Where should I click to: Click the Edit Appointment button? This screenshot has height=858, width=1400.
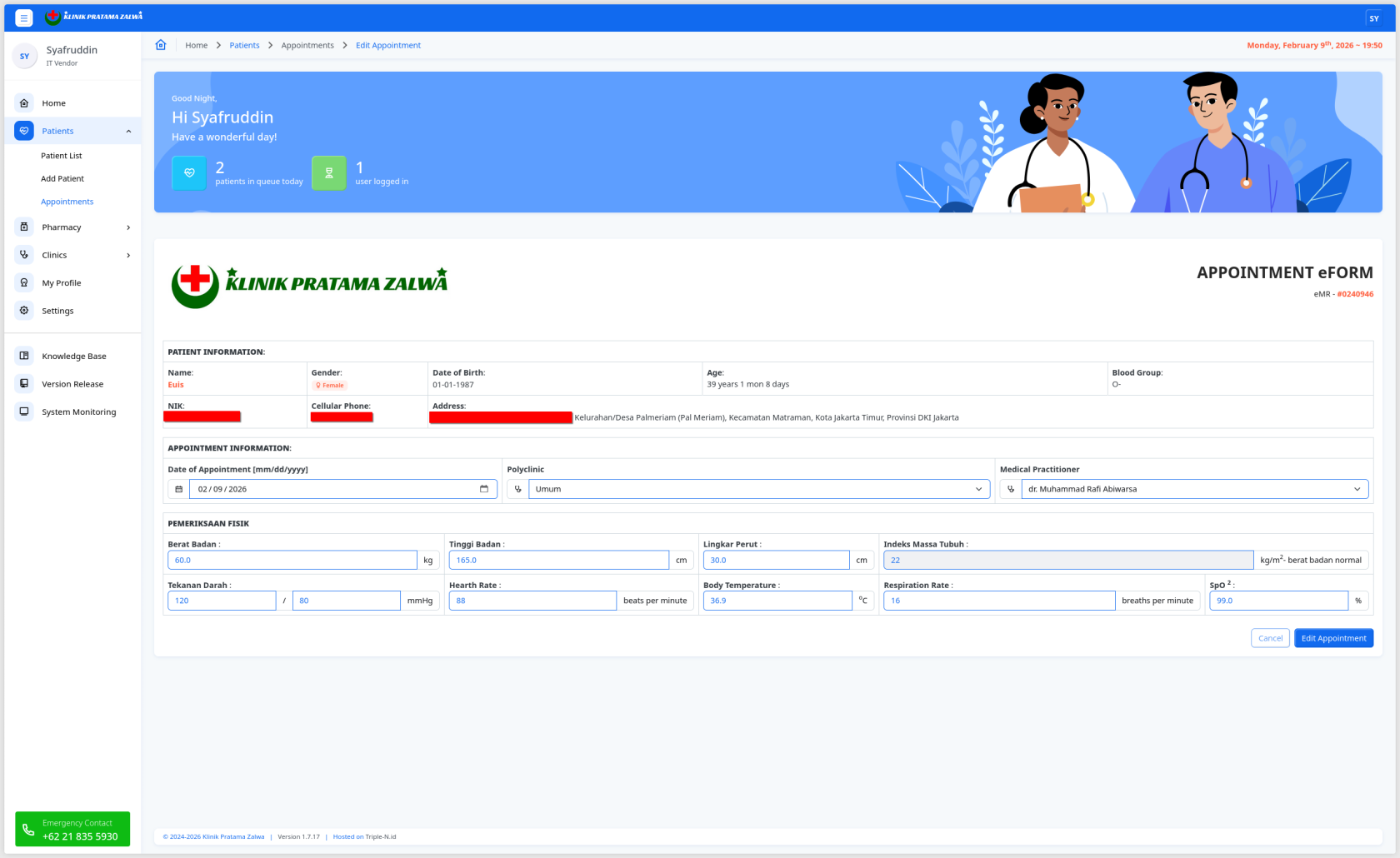click(1333, 638)
